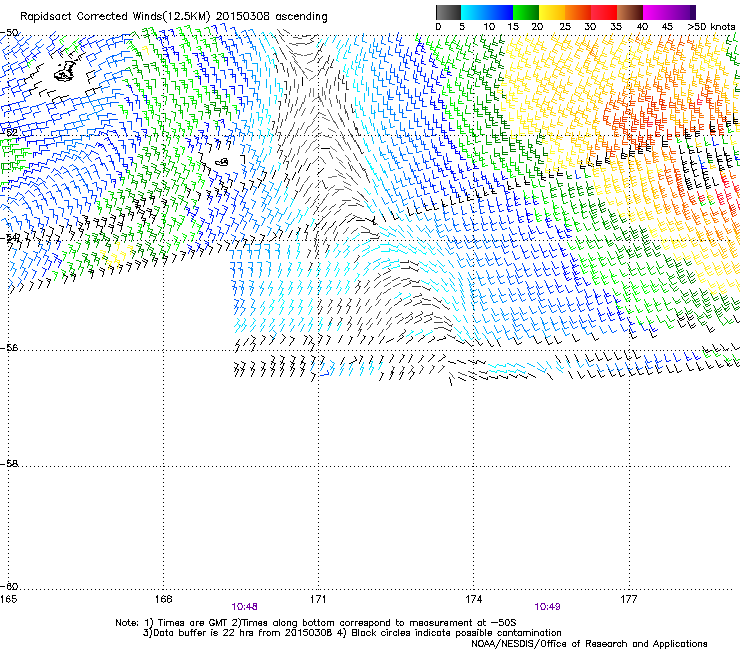This screenshot has height=650, width=740.
Task: Click the 'Times are GMT' note line
Action: point(316,623)
